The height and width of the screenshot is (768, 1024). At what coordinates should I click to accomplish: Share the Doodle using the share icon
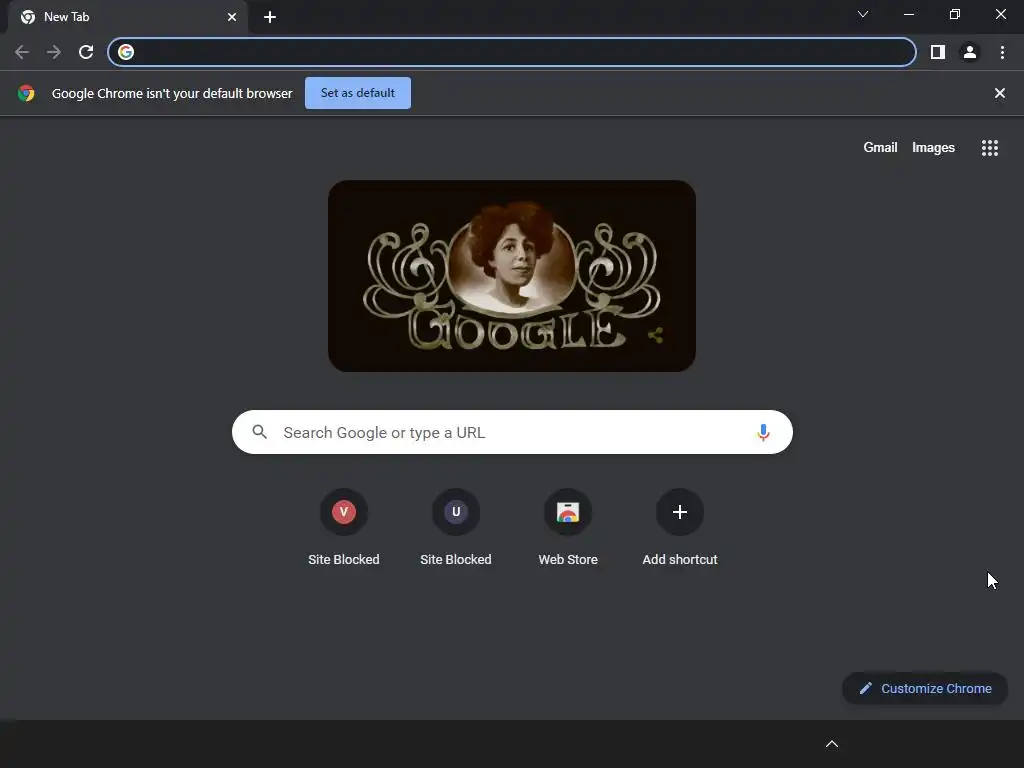[x=656, y=336]
